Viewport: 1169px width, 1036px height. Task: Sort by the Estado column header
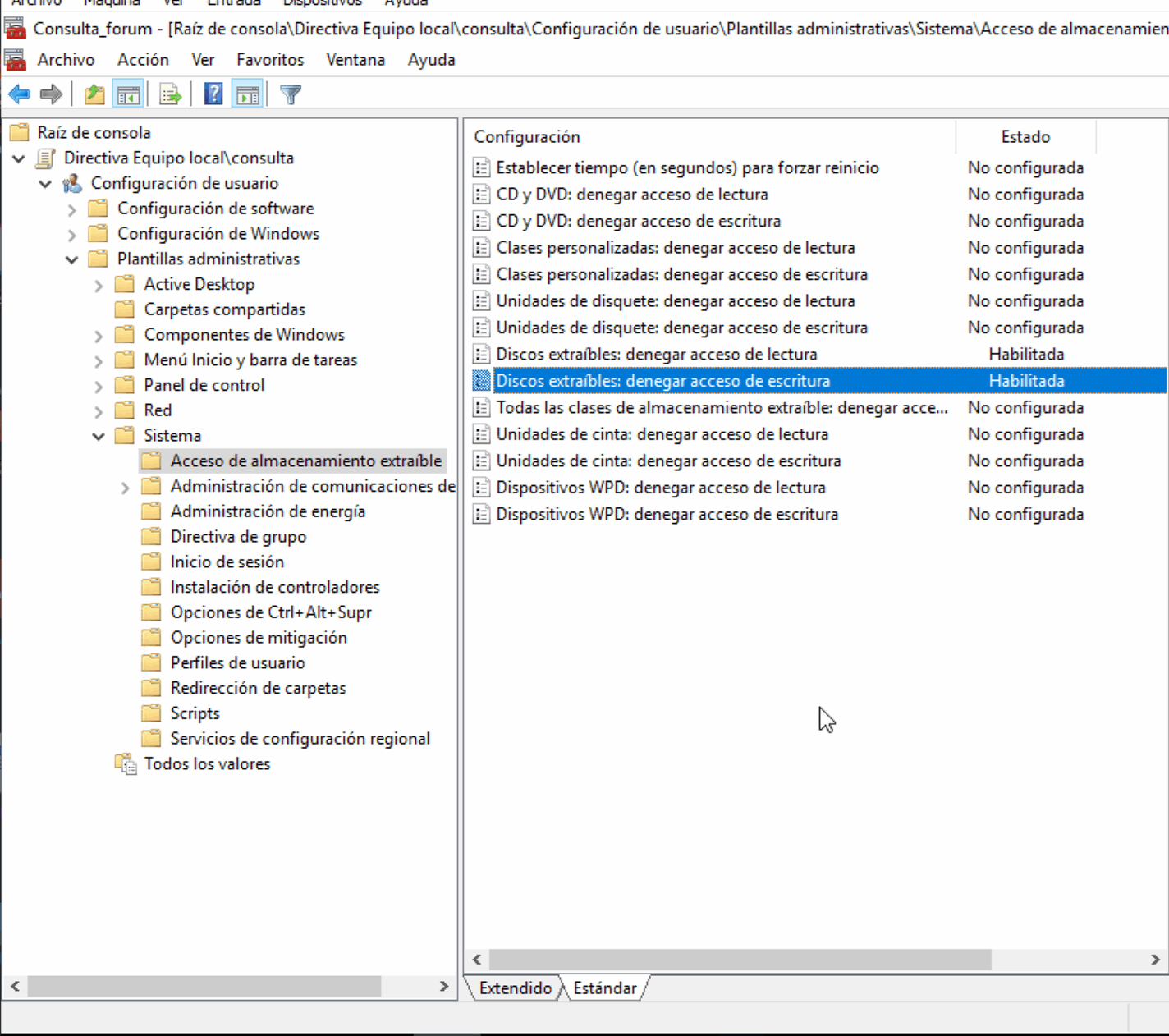pos(1025,137)
